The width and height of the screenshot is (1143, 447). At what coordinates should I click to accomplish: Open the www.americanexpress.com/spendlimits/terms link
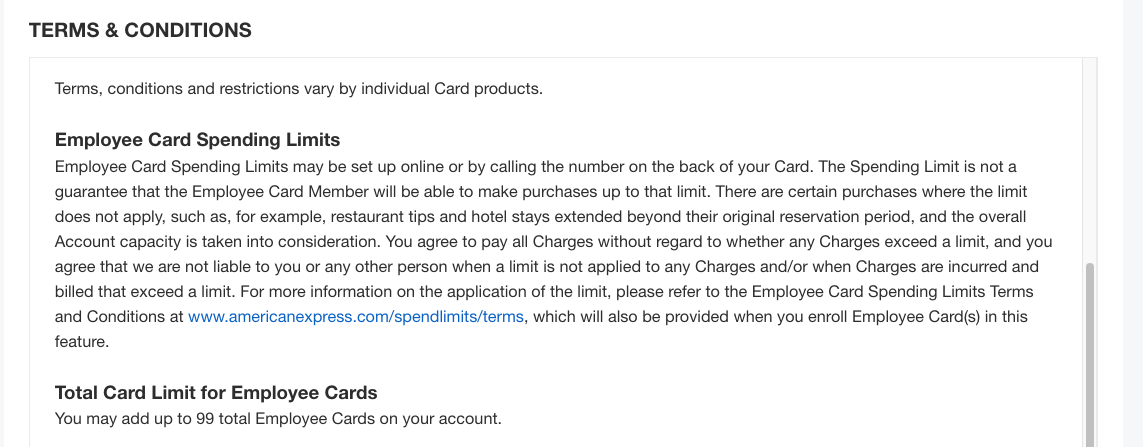tap(356, 317)
